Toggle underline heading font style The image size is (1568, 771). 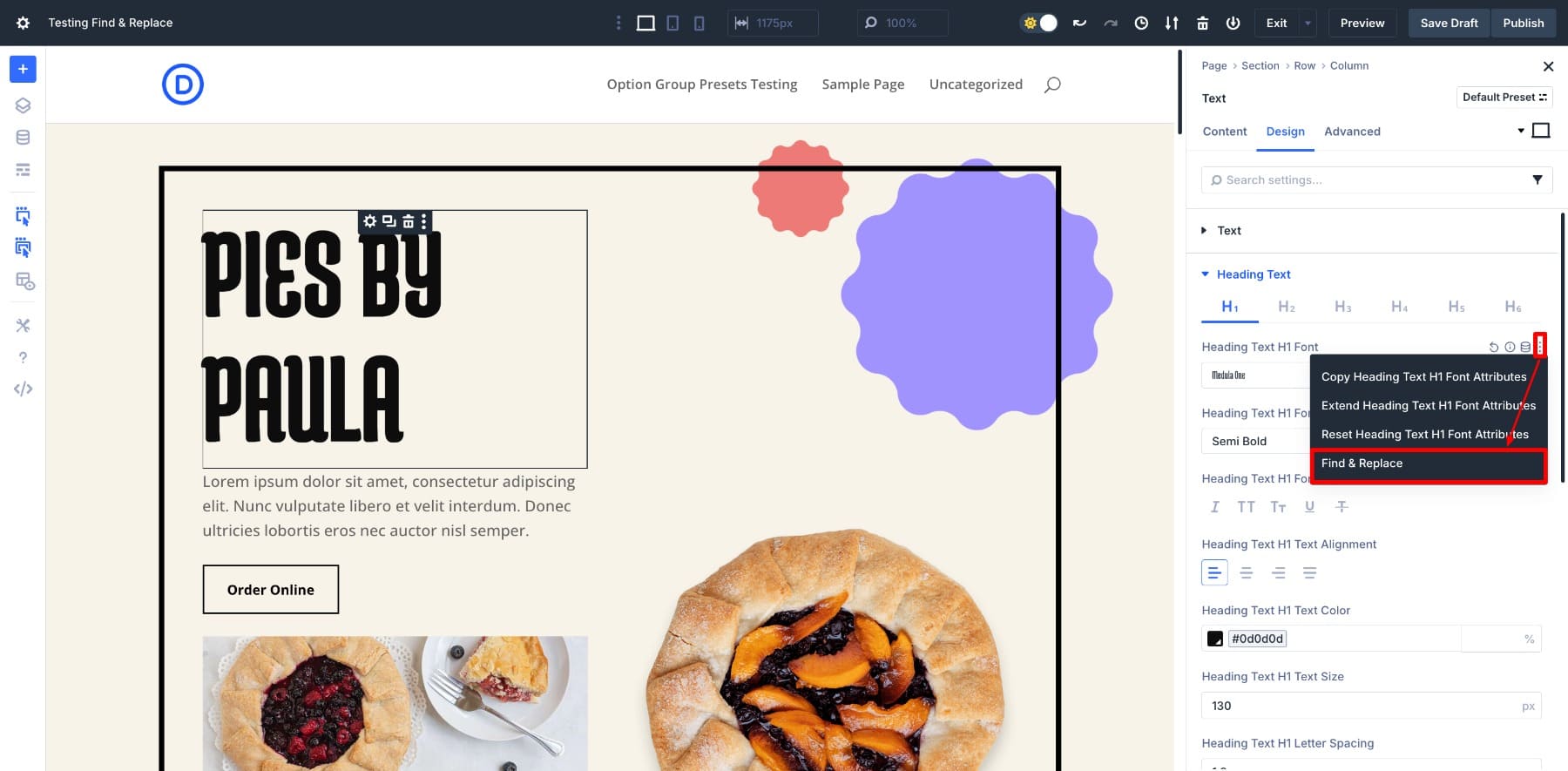pos(1309,507)
